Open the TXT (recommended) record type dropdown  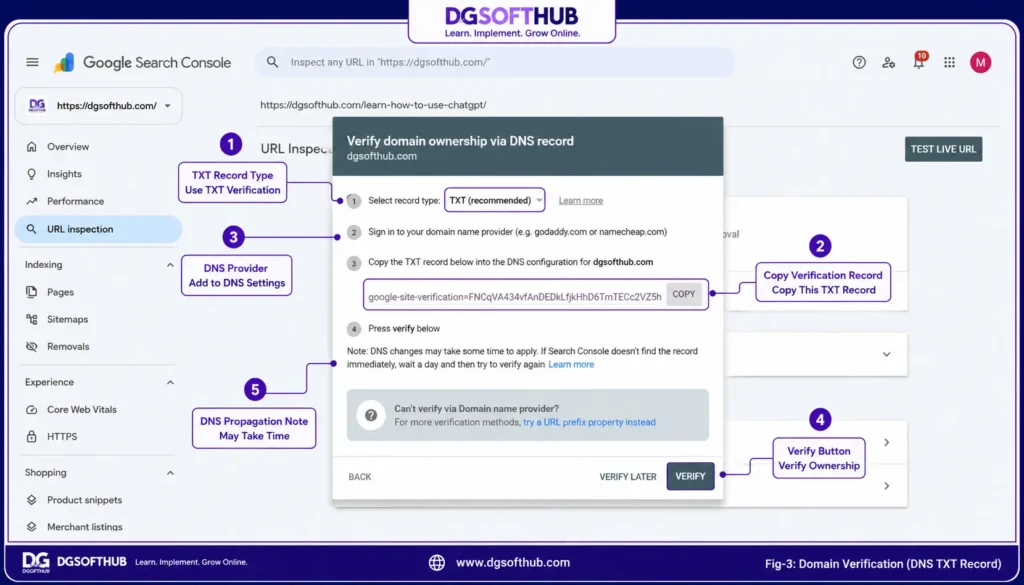click(x=494, y=200)
